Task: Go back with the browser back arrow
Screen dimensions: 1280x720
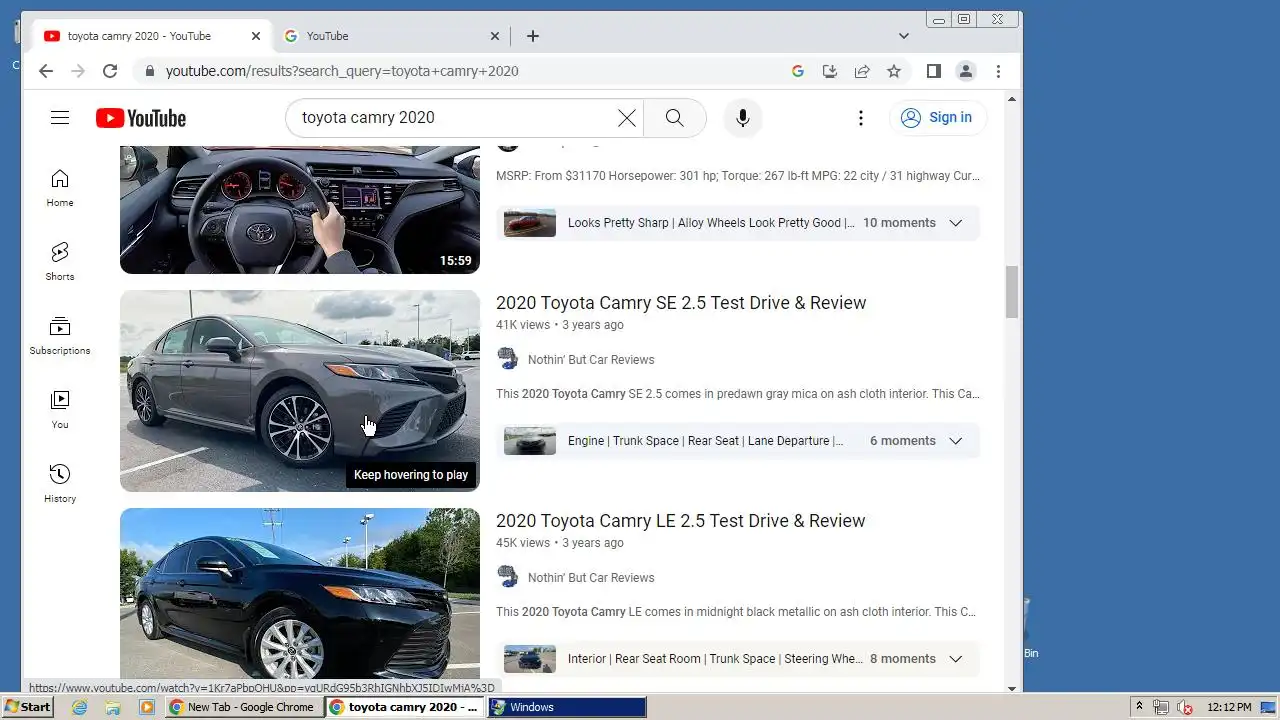Action: (x=45, y=71)
